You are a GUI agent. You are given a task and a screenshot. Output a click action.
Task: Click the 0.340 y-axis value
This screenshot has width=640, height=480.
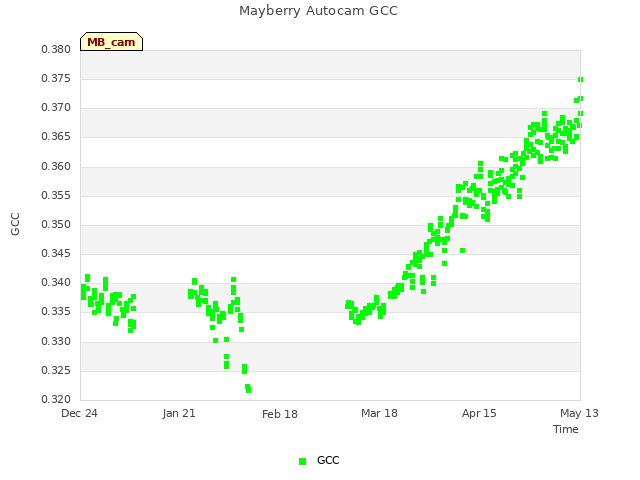pos(56,282)
